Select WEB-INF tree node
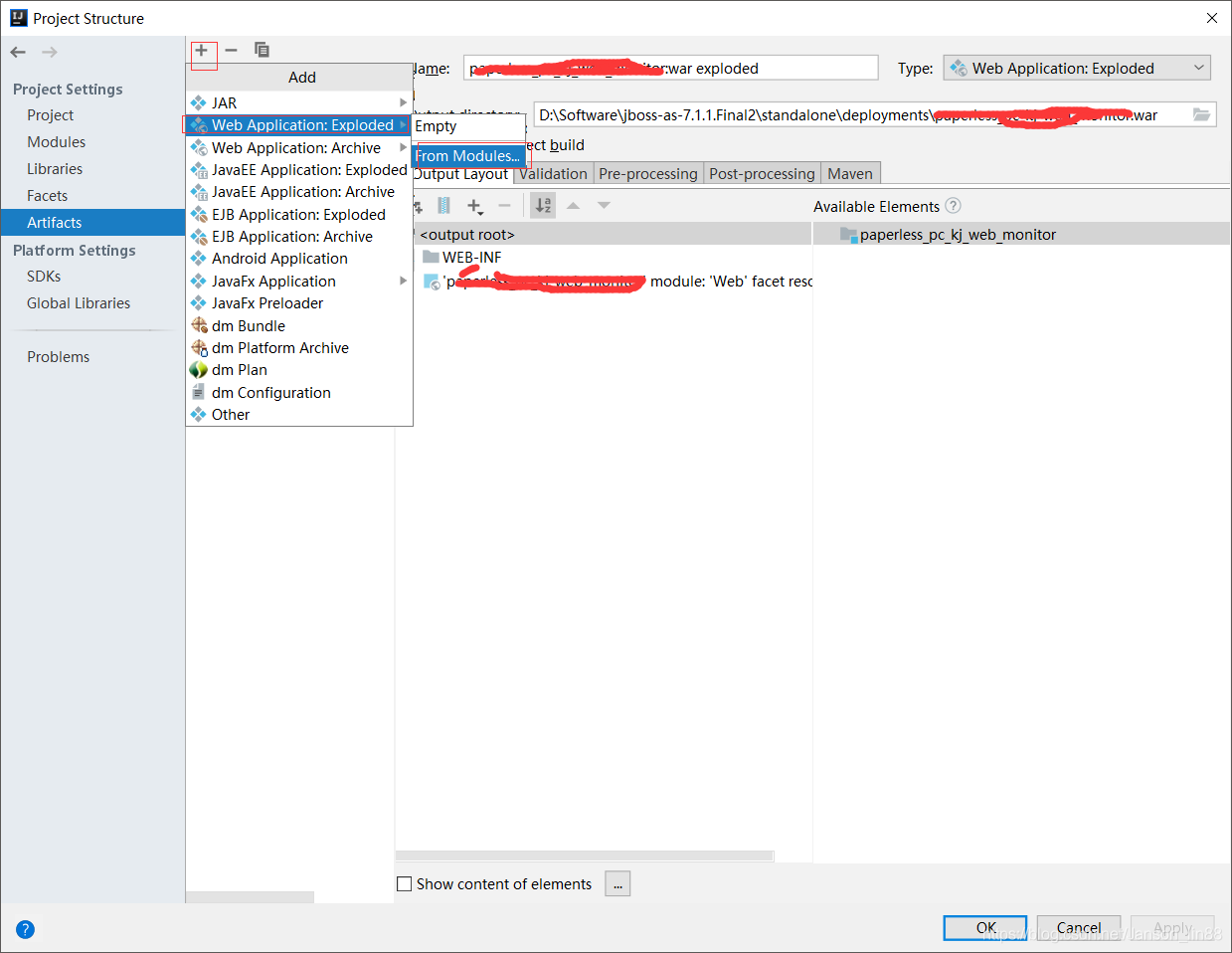This screenshot has width=1232, height=953. 471,257
